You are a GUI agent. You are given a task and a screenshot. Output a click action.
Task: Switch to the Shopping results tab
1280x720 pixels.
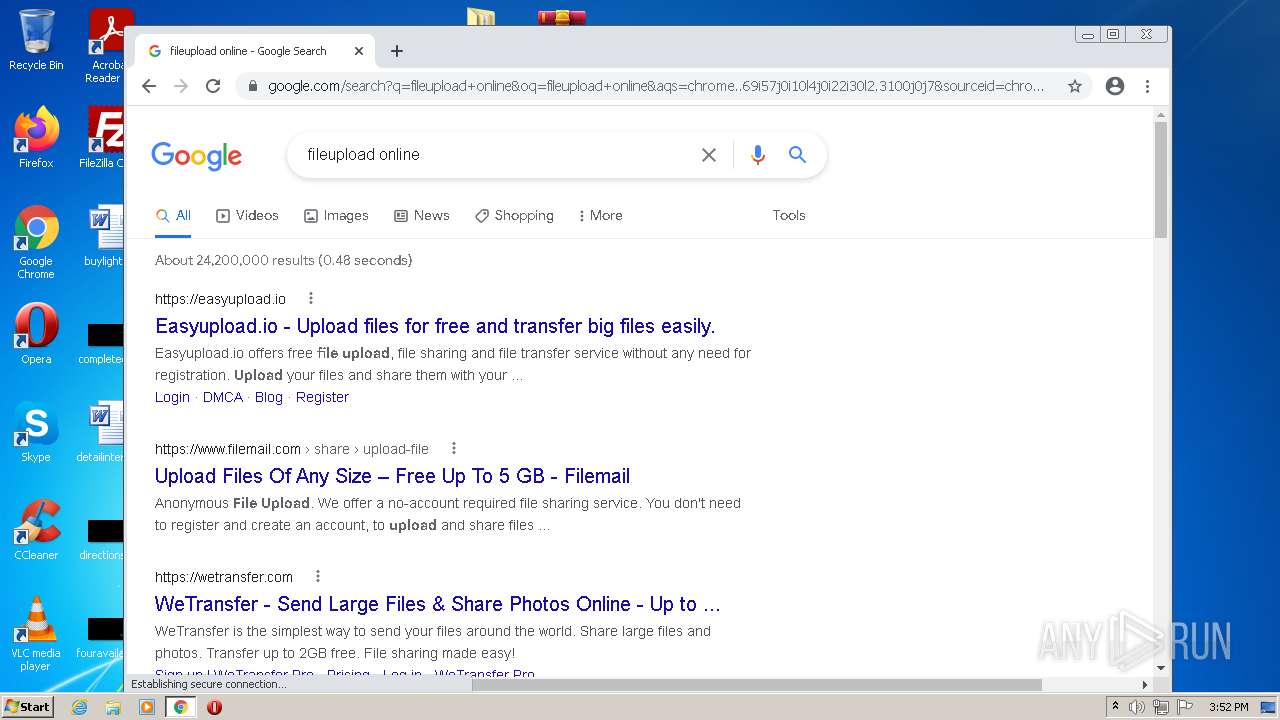pos(514,215)
